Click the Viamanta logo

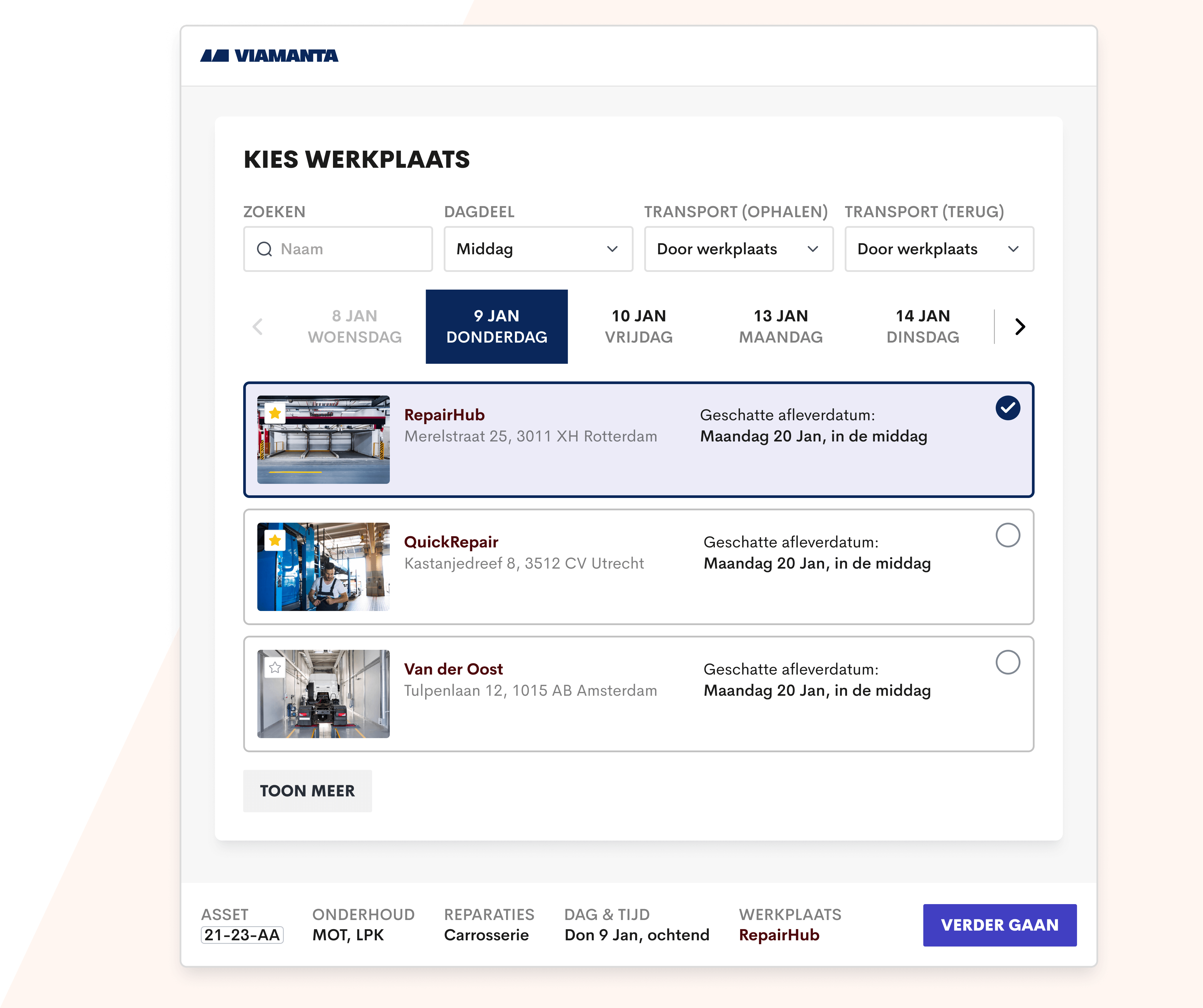click(x=269, y=56)
